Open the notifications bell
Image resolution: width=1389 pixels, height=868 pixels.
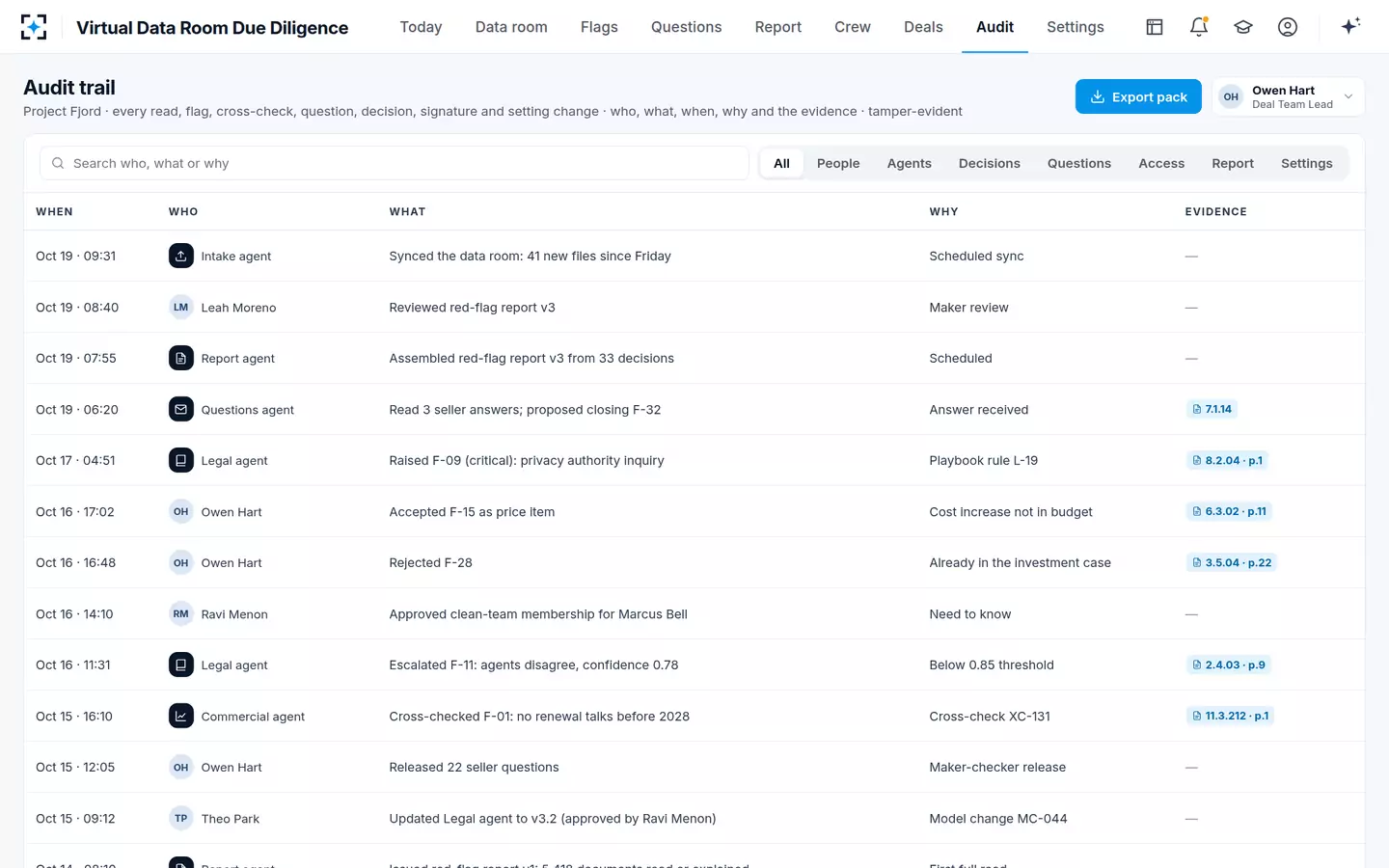click(x=1199, y=27)
